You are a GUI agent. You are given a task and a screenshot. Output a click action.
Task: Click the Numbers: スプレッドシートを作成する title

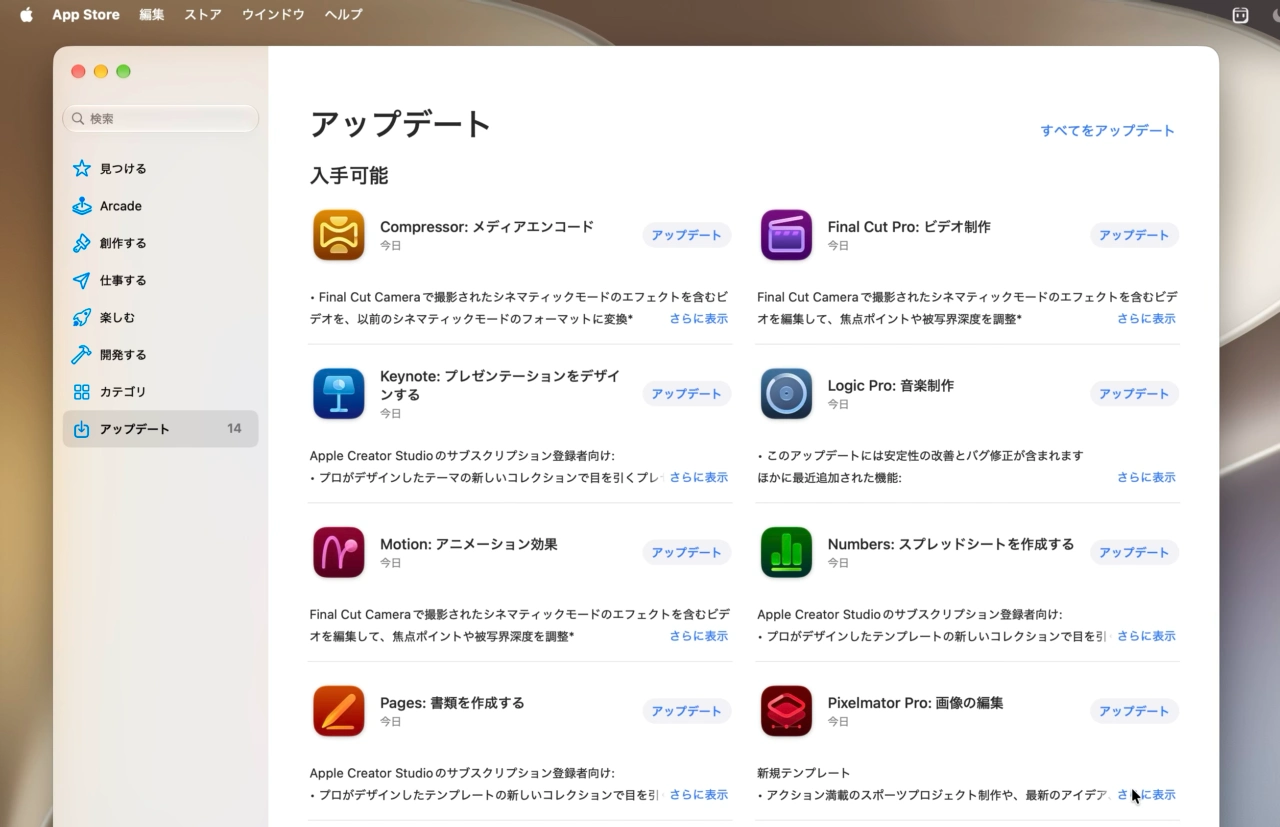click(x=951, y=545)
